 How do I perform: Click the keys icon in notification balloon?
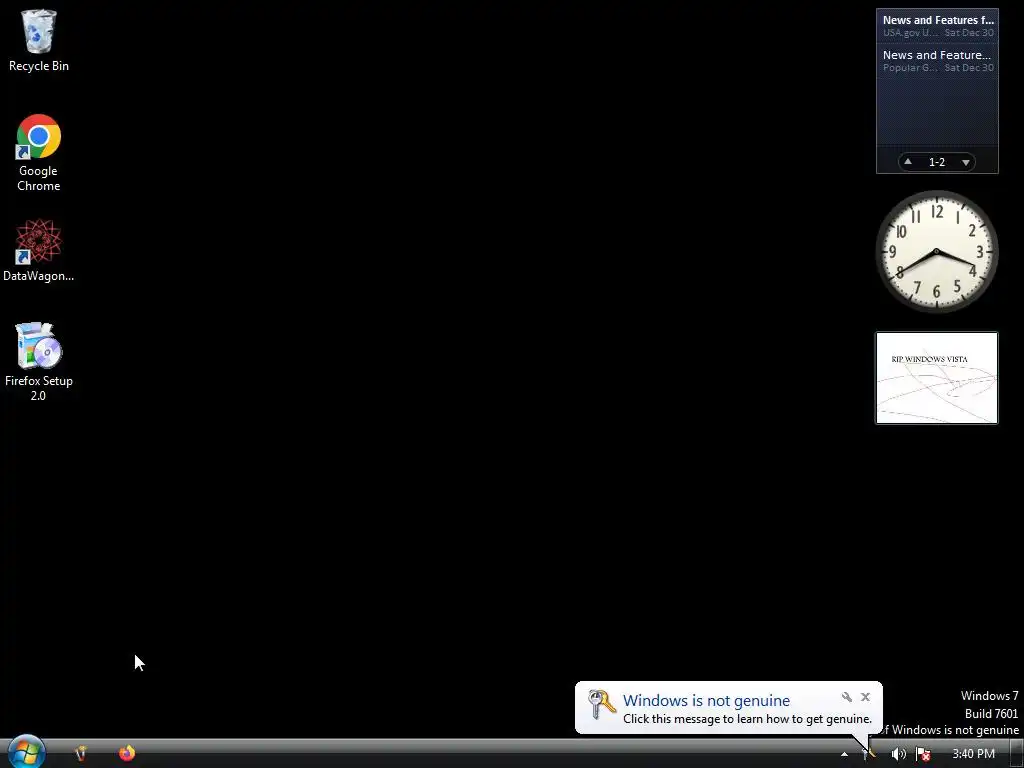click(x=601, y=704)
